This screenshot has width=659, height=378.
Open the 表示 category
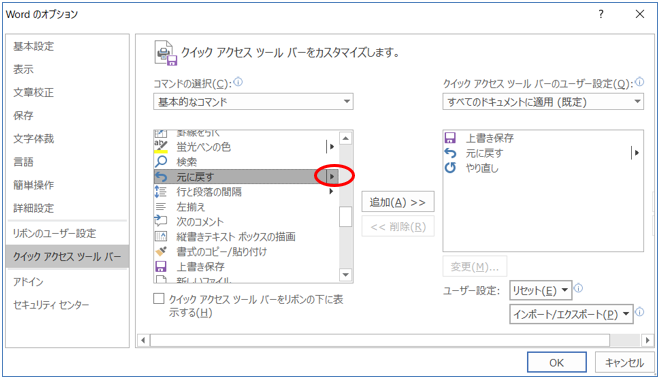click(x=23, y=69)
